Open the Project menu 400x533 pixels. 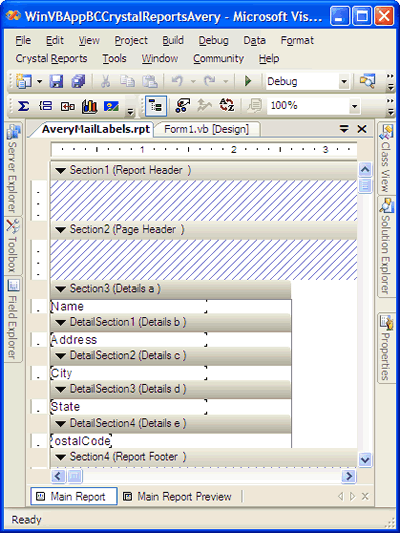131,40
